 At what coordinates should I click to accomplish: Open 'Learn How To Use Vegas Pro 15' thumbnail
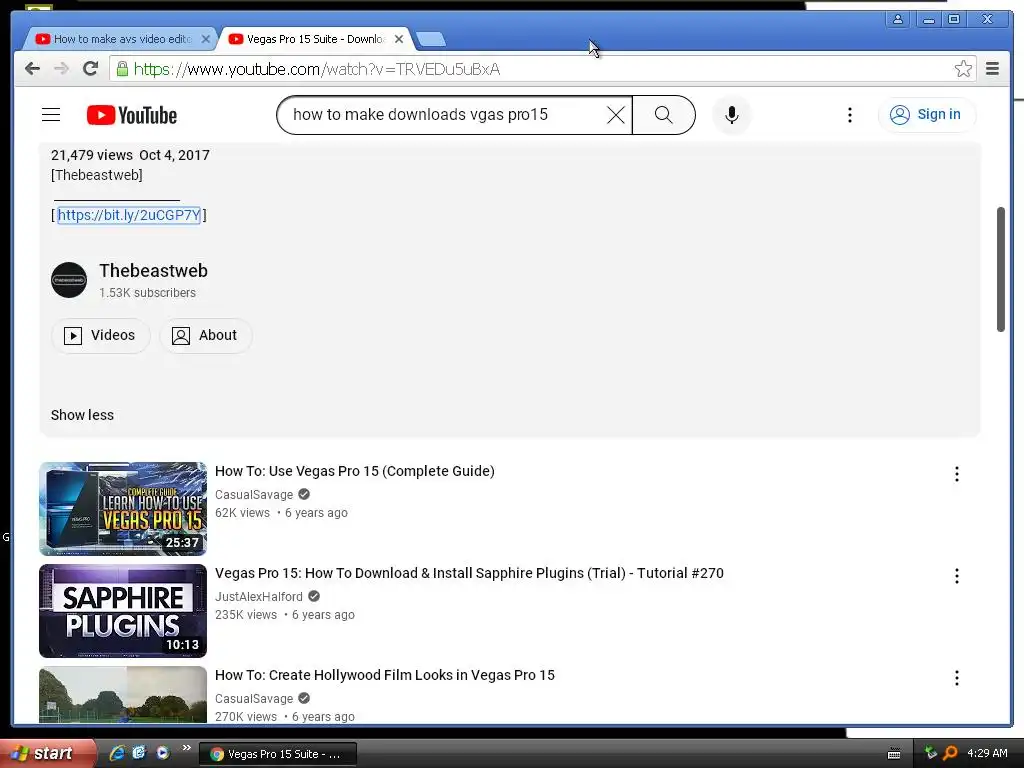click(x=123, y=509)
